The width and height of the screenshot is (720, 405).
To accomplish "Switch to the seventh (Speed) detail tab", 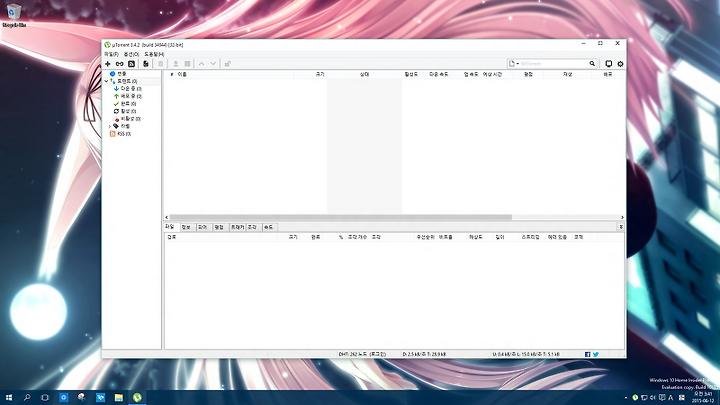I will (269, 227).
